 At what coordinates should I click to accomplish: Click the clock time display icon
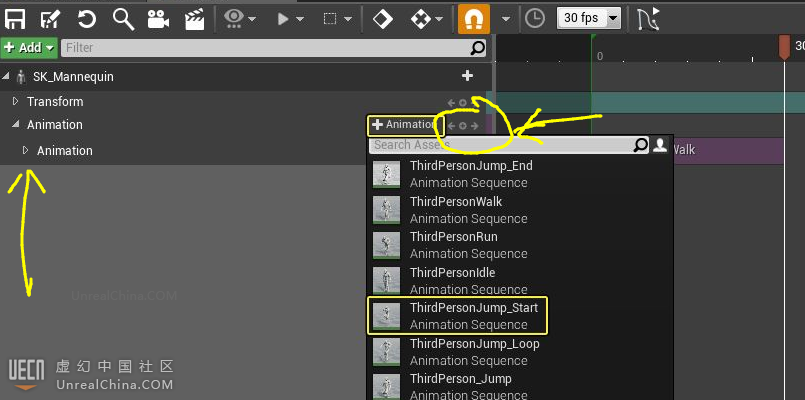coord(535,18)
